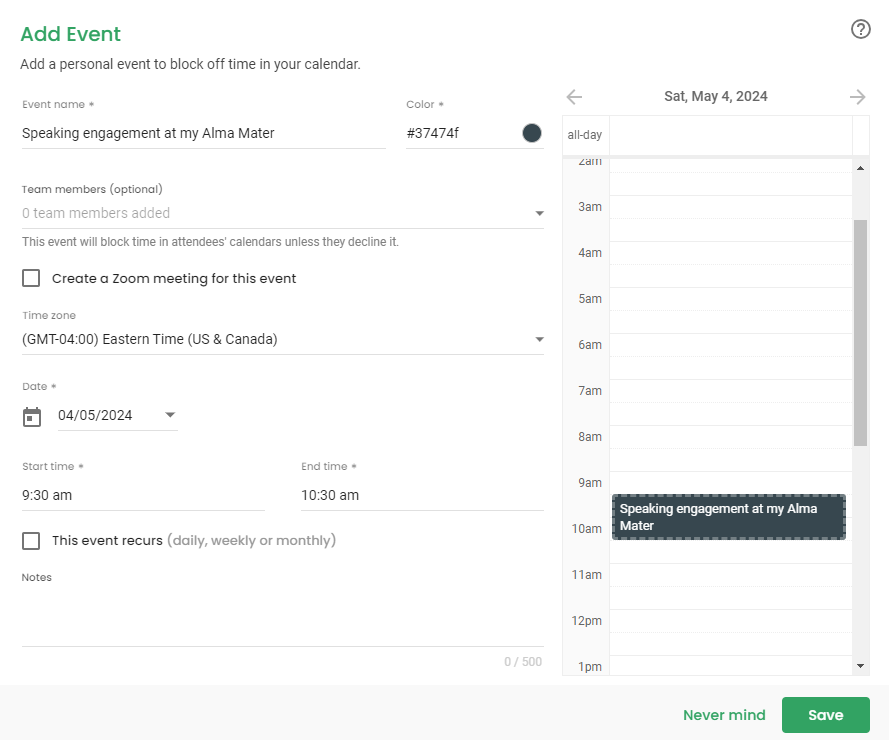Open the help icon

860,29
